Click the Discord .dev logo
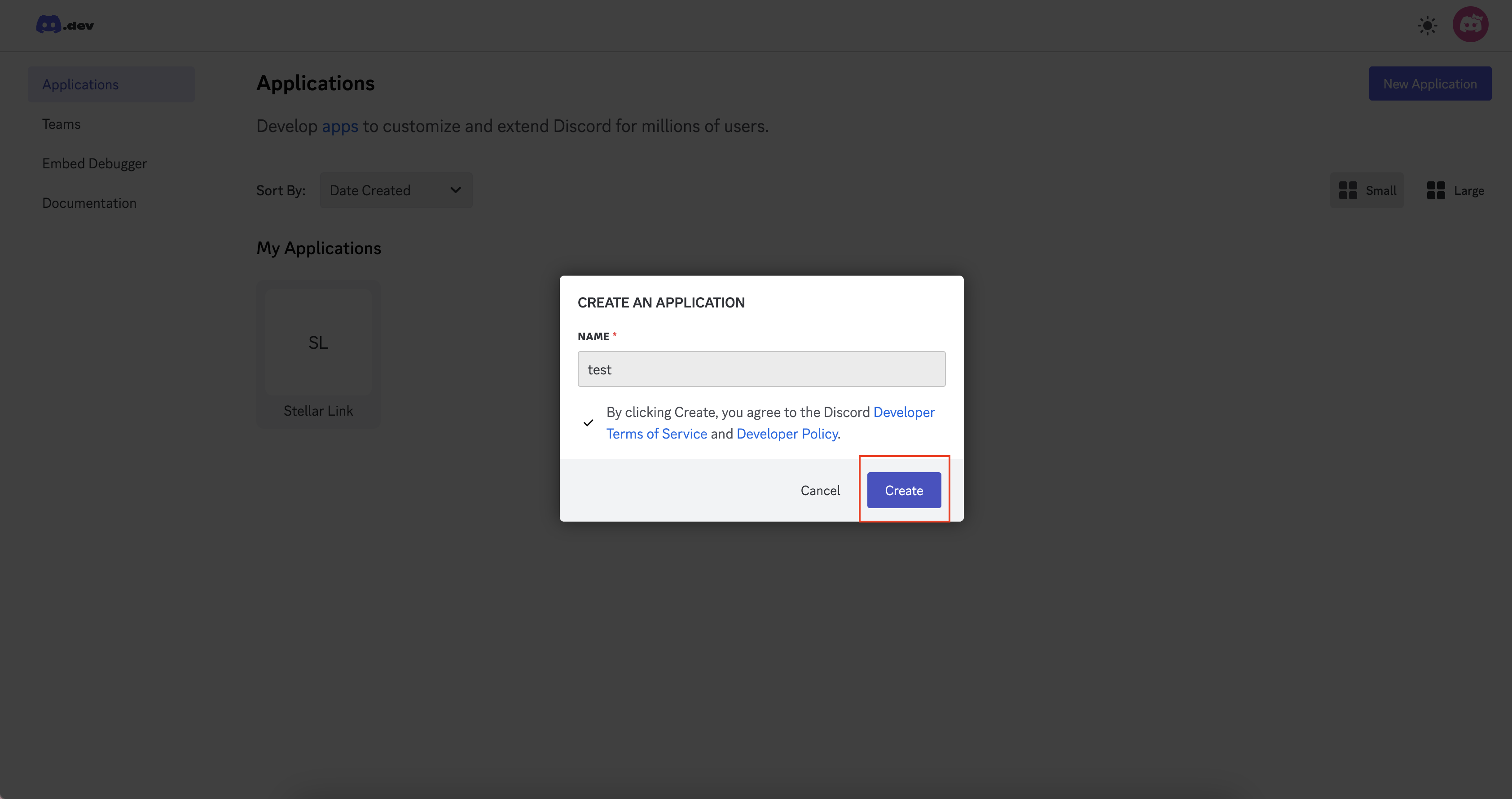This screenshot has width=1512, height=799. click(x=65, y=25)
